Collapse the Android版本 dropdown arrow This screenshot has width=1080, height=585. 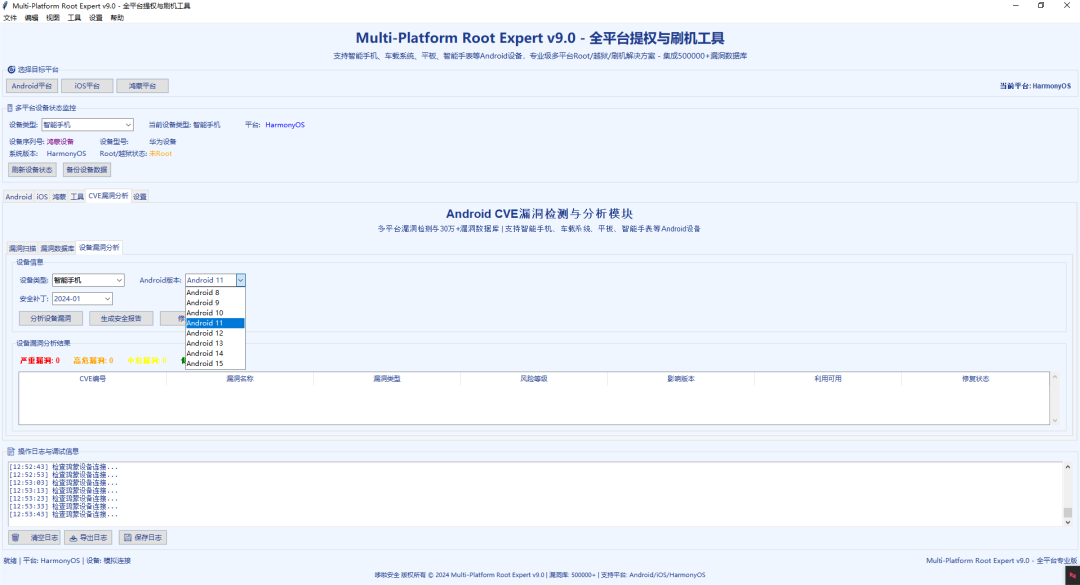pos(240,280)
